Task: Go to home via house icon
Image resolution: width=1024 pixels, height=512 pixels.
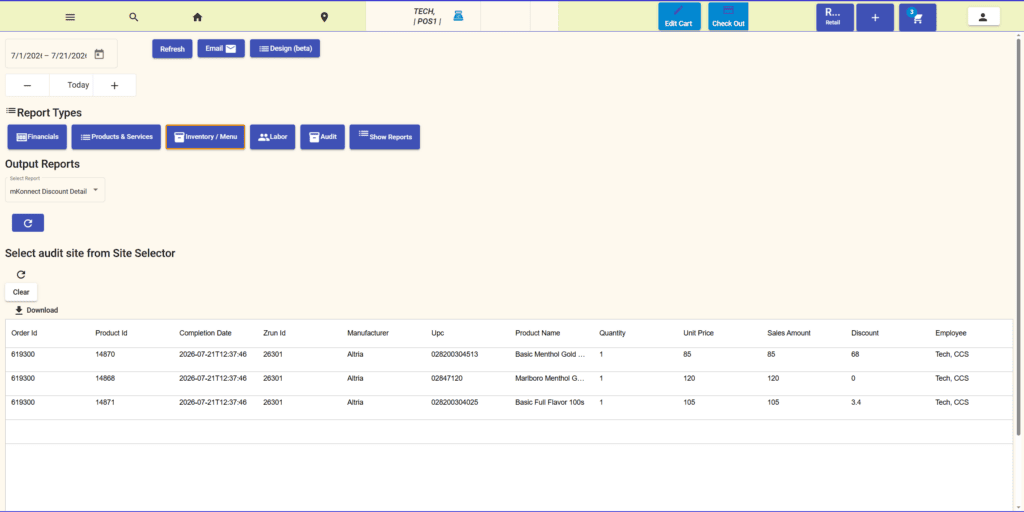Action: (197, 17)
